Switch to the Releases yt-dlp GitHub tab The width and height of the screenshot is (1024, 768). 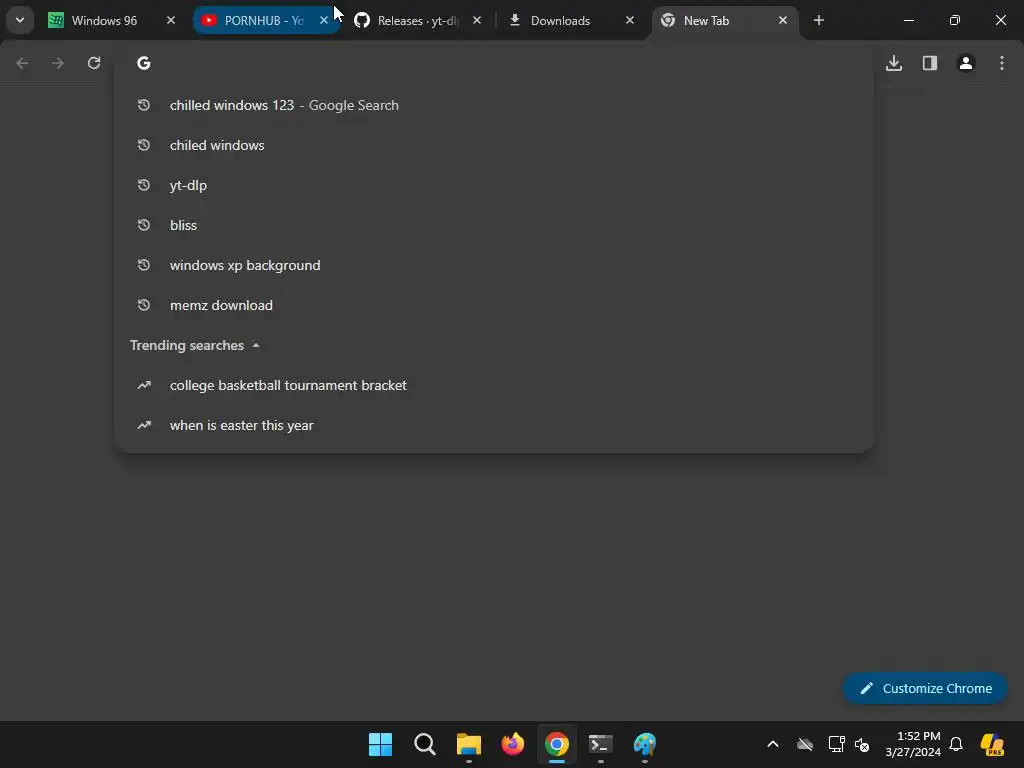417,20
